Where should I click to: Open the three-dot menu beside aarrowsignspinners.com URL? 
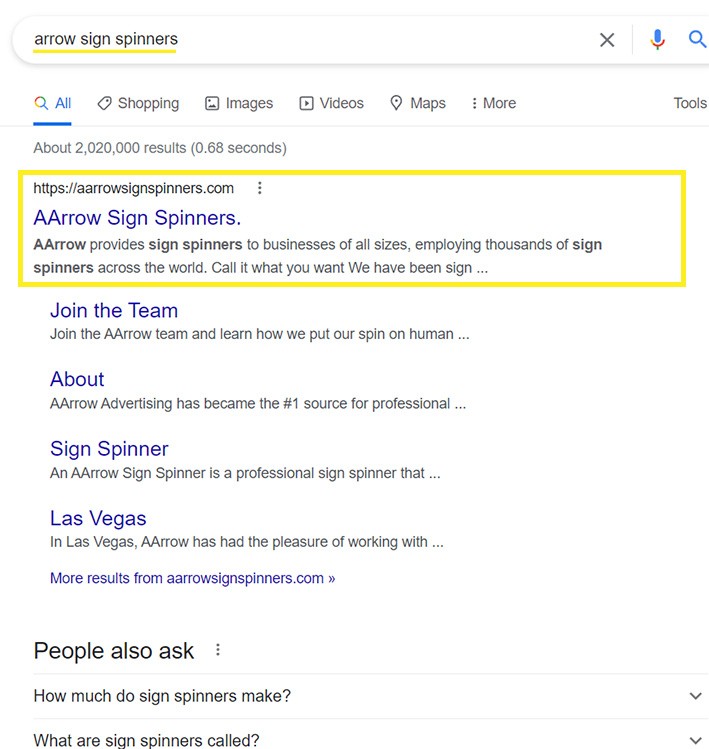point(260,188)
